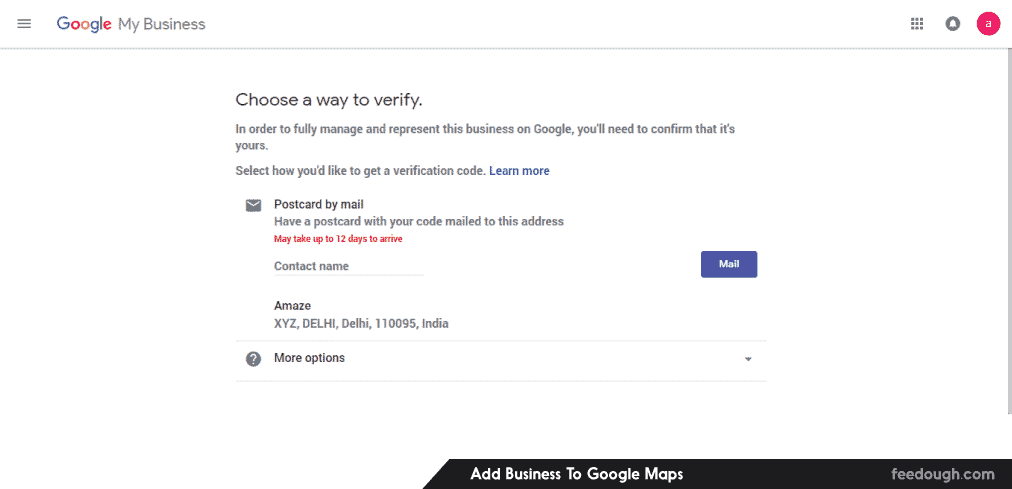Click the My Business header text

tap(162, 24)
